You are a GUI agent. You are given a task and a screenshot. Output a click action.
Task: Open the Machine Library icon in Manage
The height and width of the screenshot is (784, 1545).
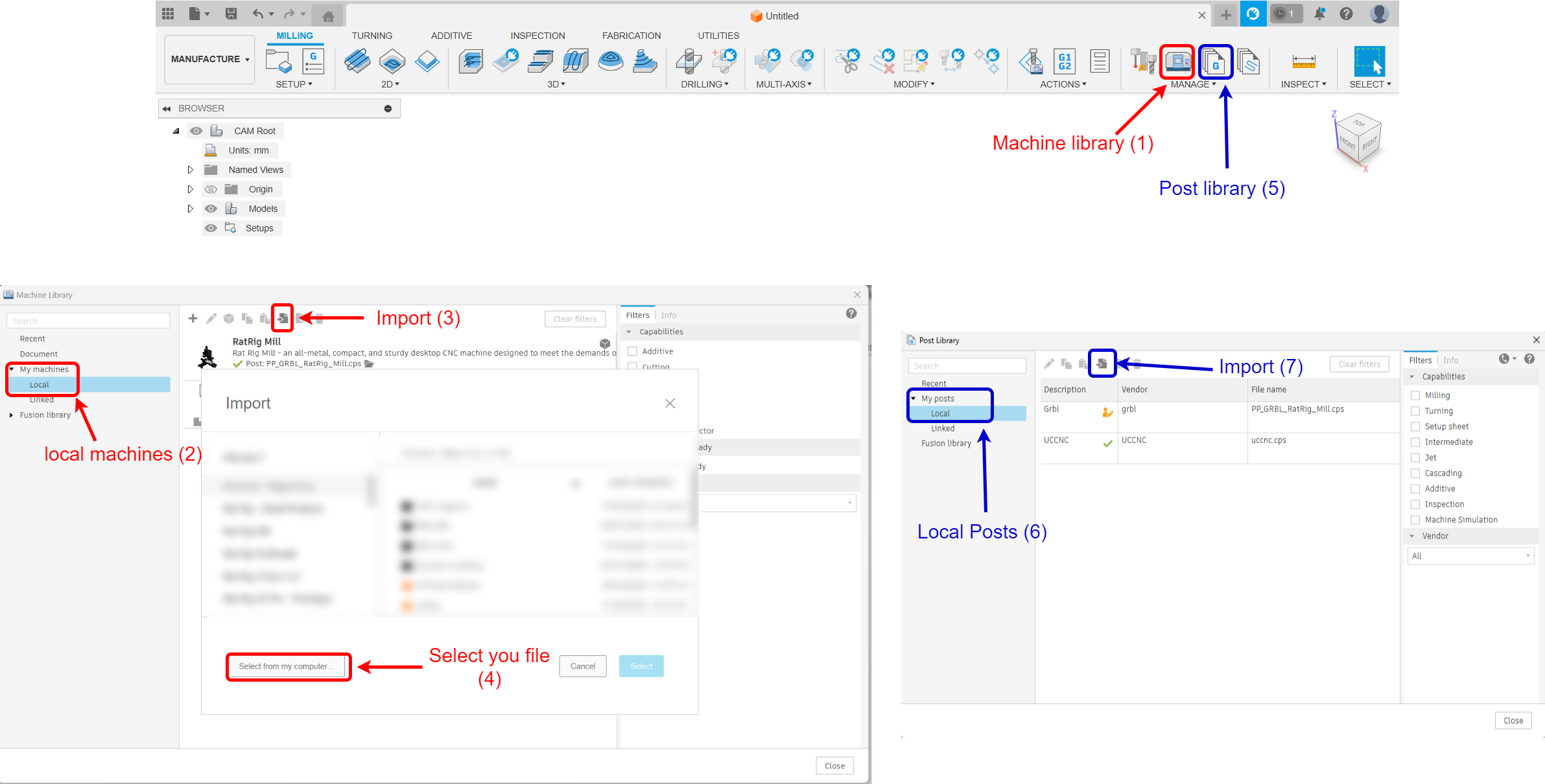tap(1177, 62)
